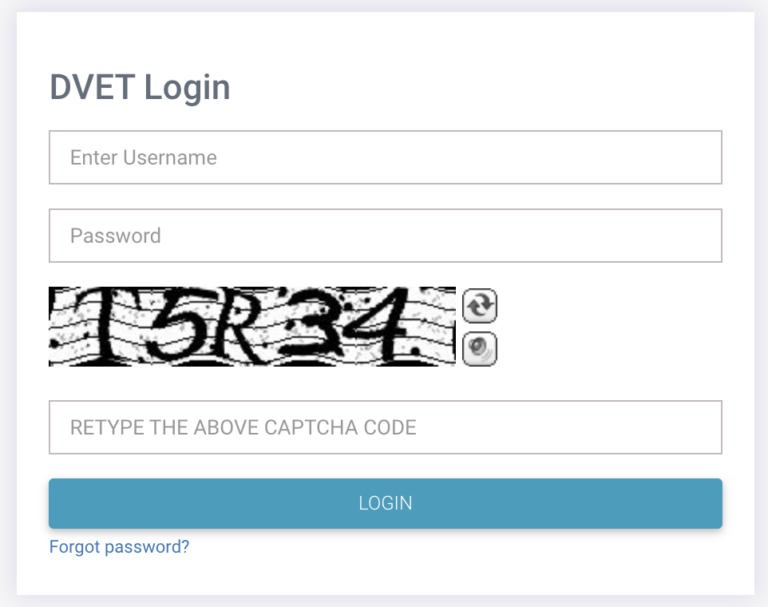Place cursor in the username textbox
Viewport: 768px width, 607px height.
click(385, 157)
